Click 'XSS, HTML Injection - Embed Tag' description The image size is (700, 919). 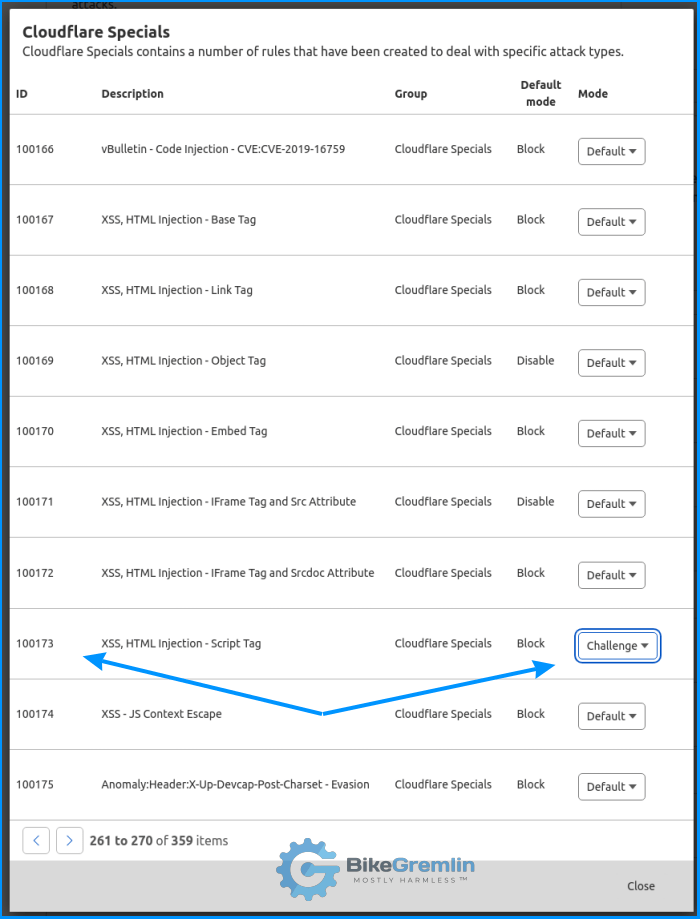click(184, 431)
